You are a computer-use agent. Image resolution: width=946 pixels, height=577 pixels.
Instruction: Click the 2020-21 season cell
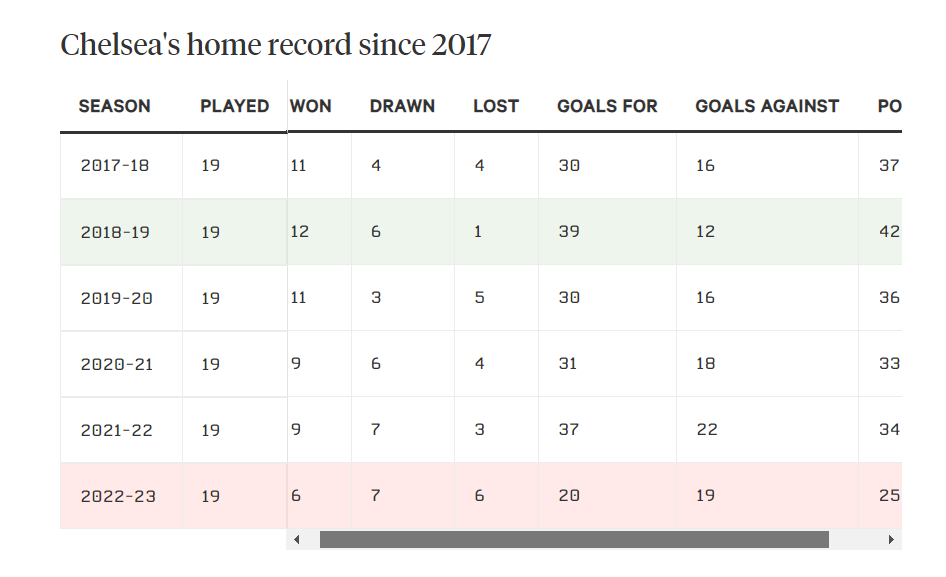pyautogui.click(x=121, y=364)
